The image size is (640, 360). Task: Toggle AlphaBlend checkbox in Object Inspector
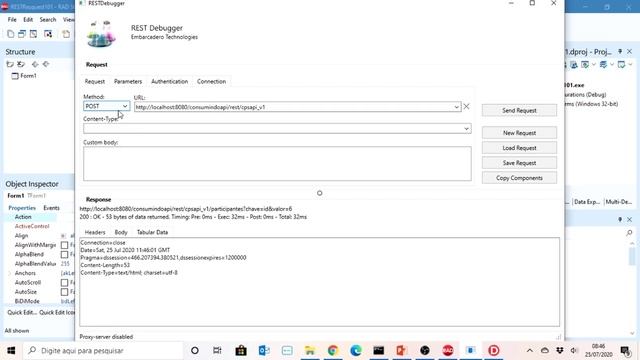pos(64,255)
